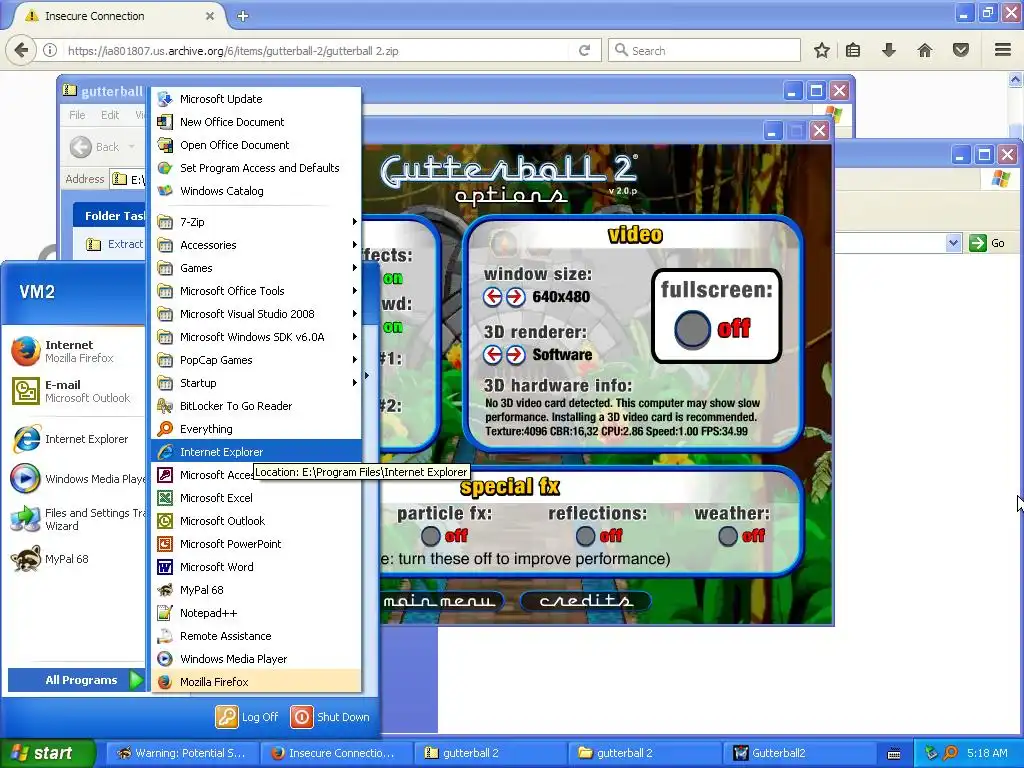This screenshot has width=1024, height=768.
Task: Choose Open Office Document entry
Action: tap(257, 145)
